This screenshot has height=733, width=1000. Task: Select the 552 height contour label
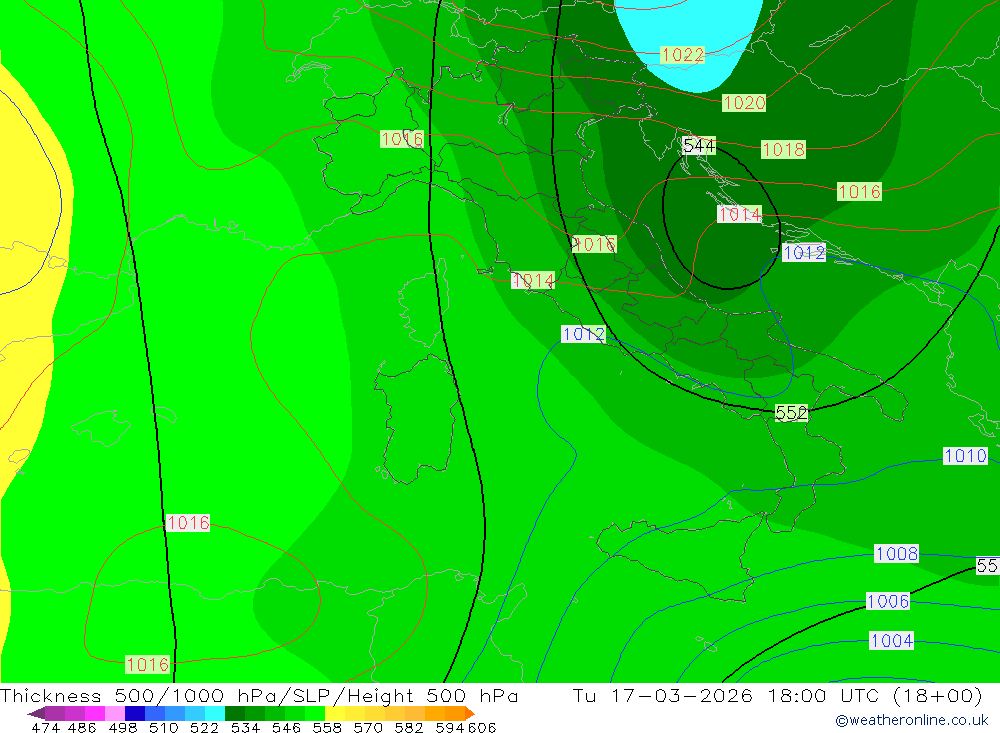pos(791,413)
